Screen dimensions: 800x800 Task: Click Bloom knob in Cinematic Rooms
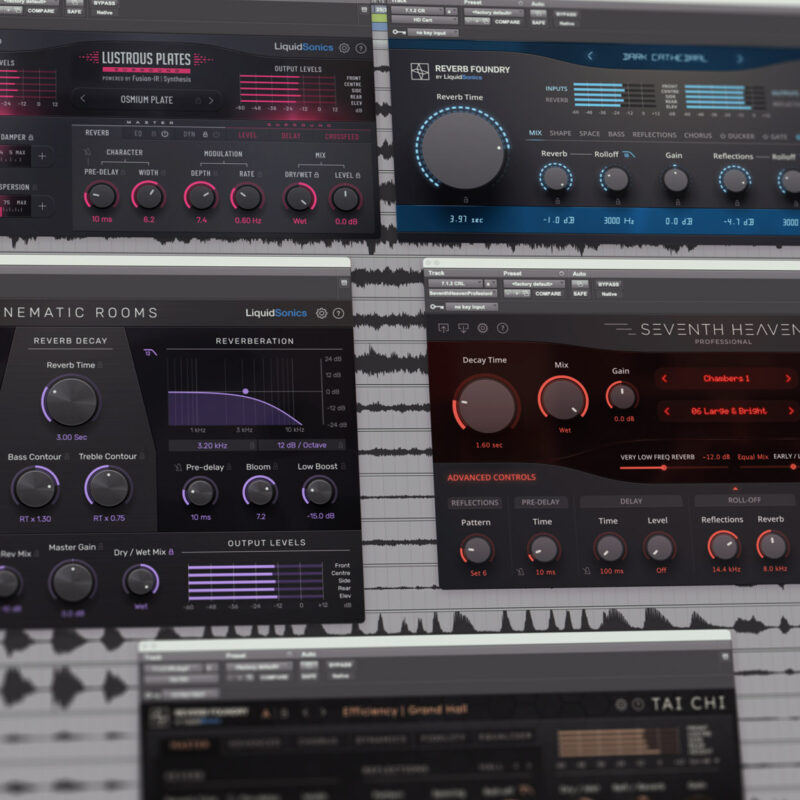(260, 492)
